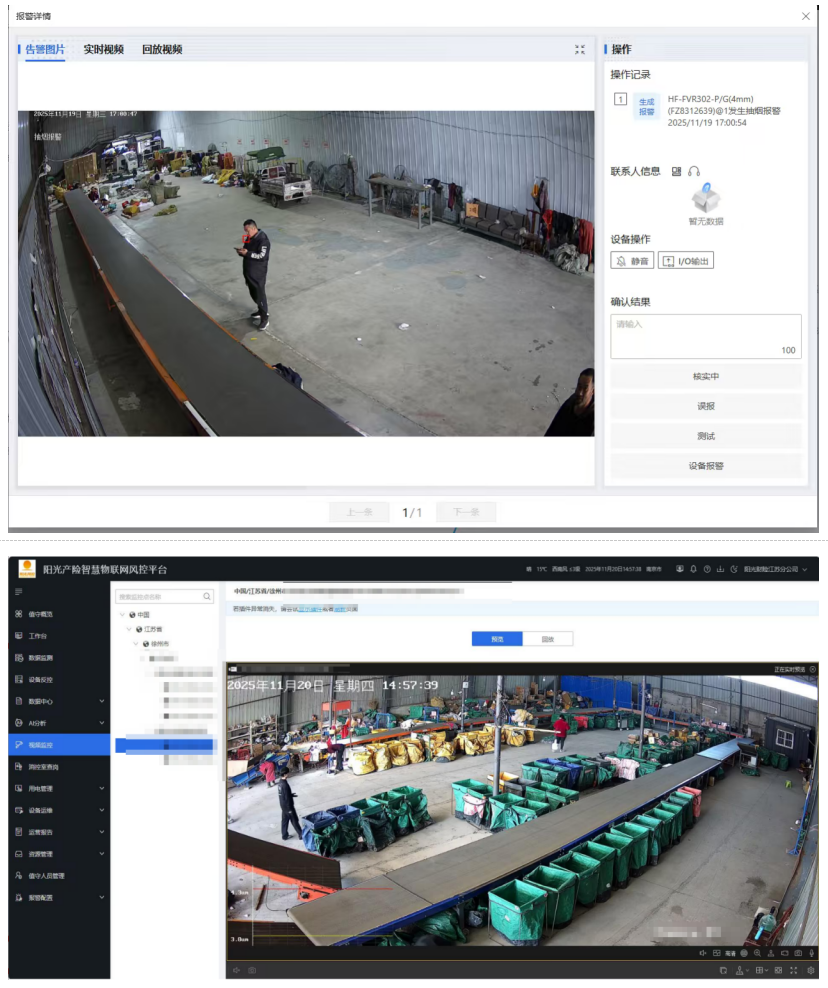828x988 pixels.
Task: Expand alarm image to fullscreen
Action: (580, 49)
